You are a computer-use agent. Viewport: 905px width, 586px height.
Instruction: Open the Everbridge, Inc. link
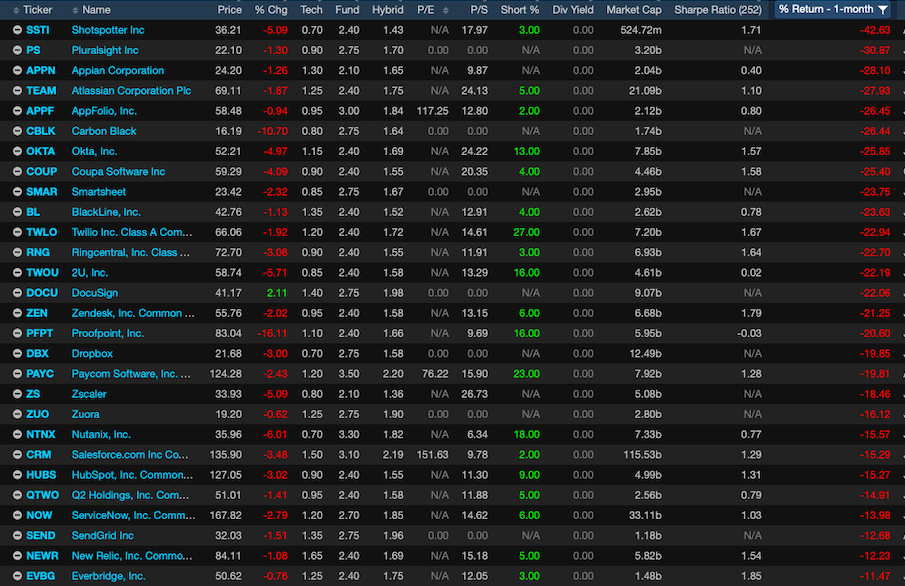coord(109,576)
